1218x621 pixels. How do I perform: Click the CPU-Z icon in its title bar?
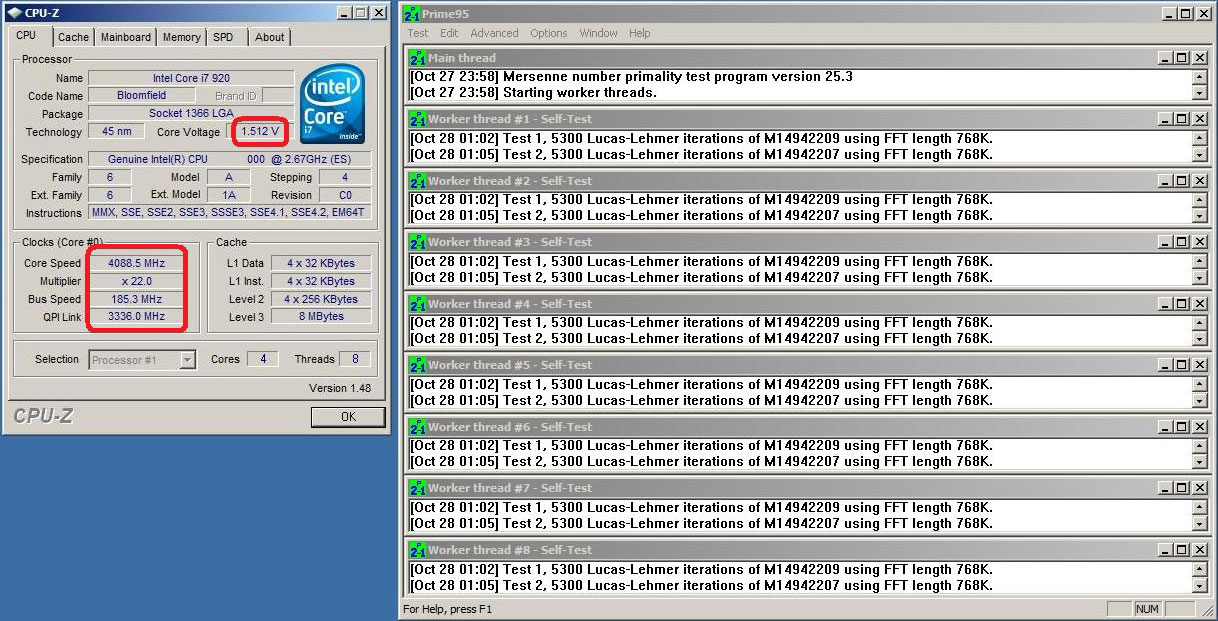tap(14, 13)
